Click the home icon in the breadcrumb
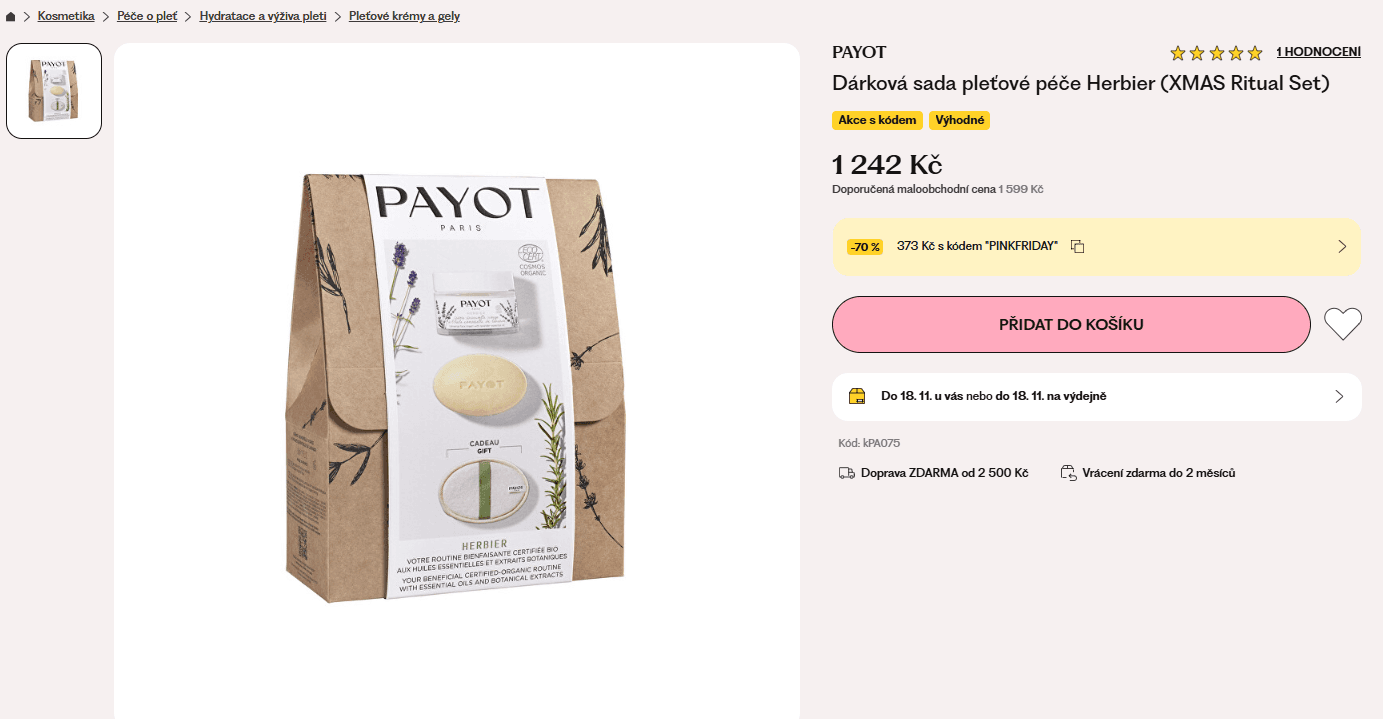 [x=10, y=16]
